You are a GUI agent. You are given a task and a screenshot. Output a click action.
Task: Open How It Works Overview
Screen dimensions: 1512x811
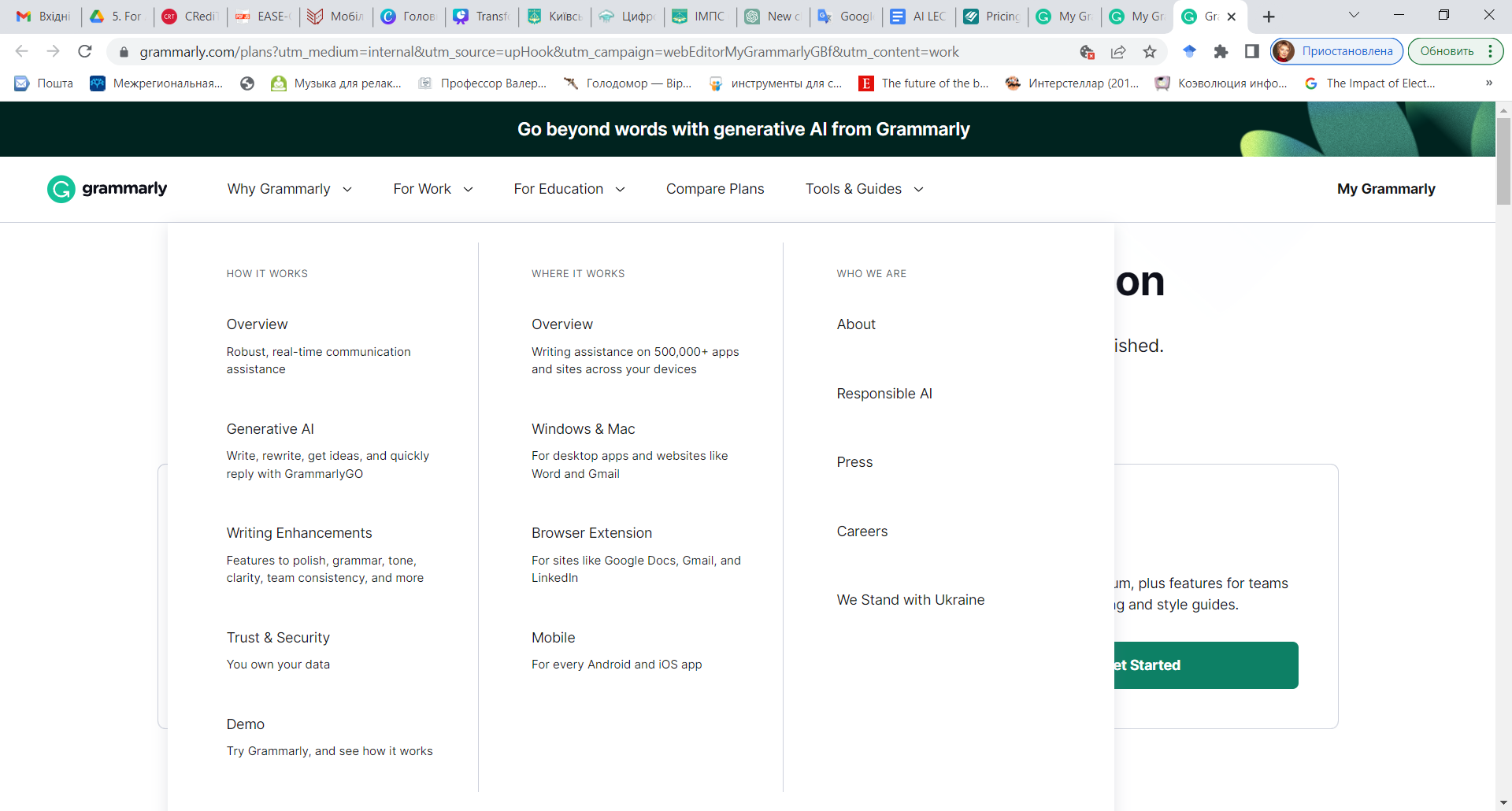(x=257, y=324)
